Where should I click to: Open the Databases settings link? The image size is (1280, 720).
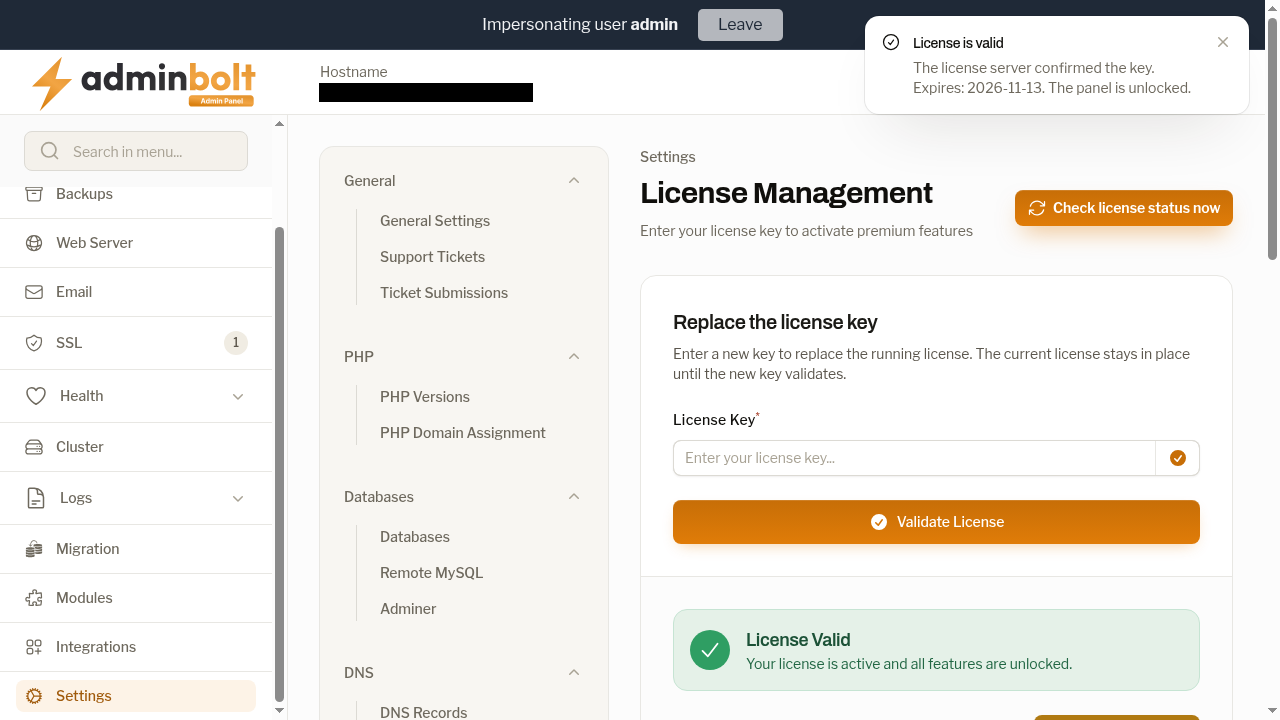[x=415, y=537]
